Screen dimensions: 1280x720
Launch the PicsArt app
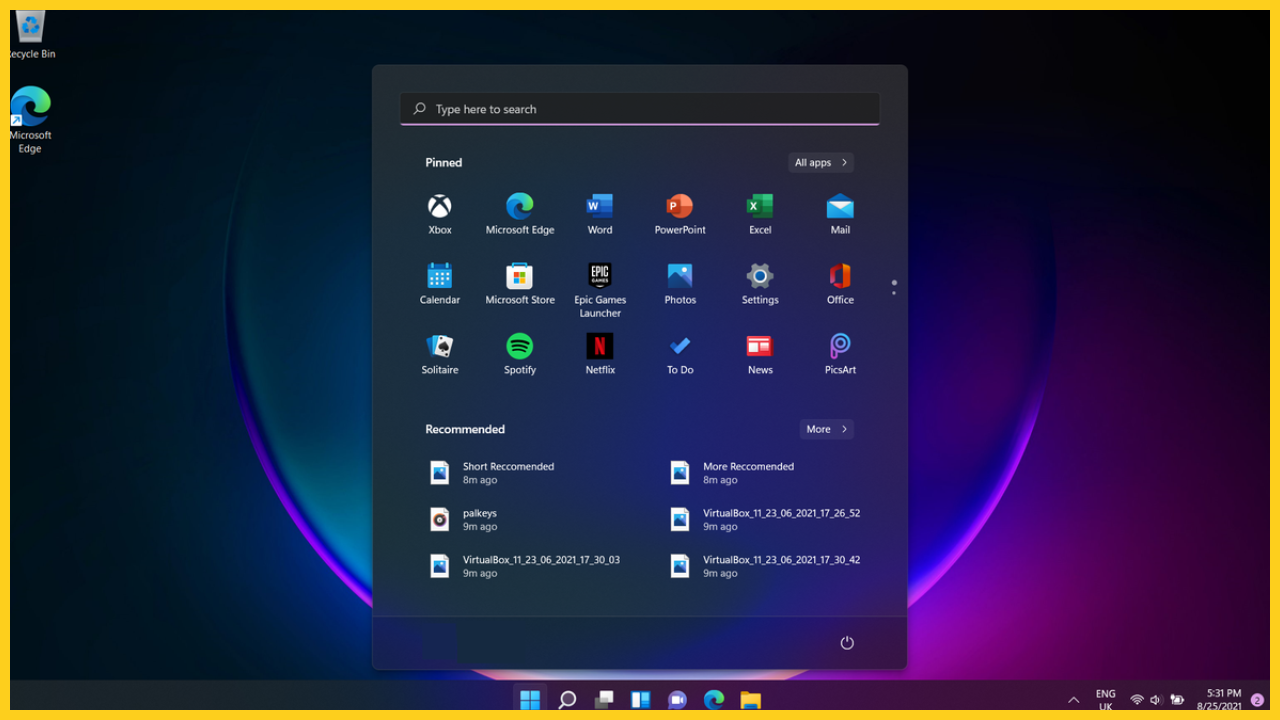point(840,355)
